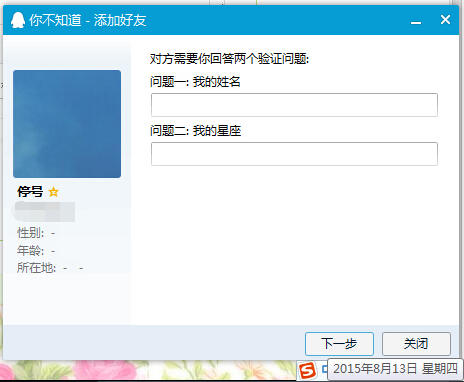Screen dimensions: 464x382
Task: Click the yellow star icon beside 停号
Action: [53, 192]
